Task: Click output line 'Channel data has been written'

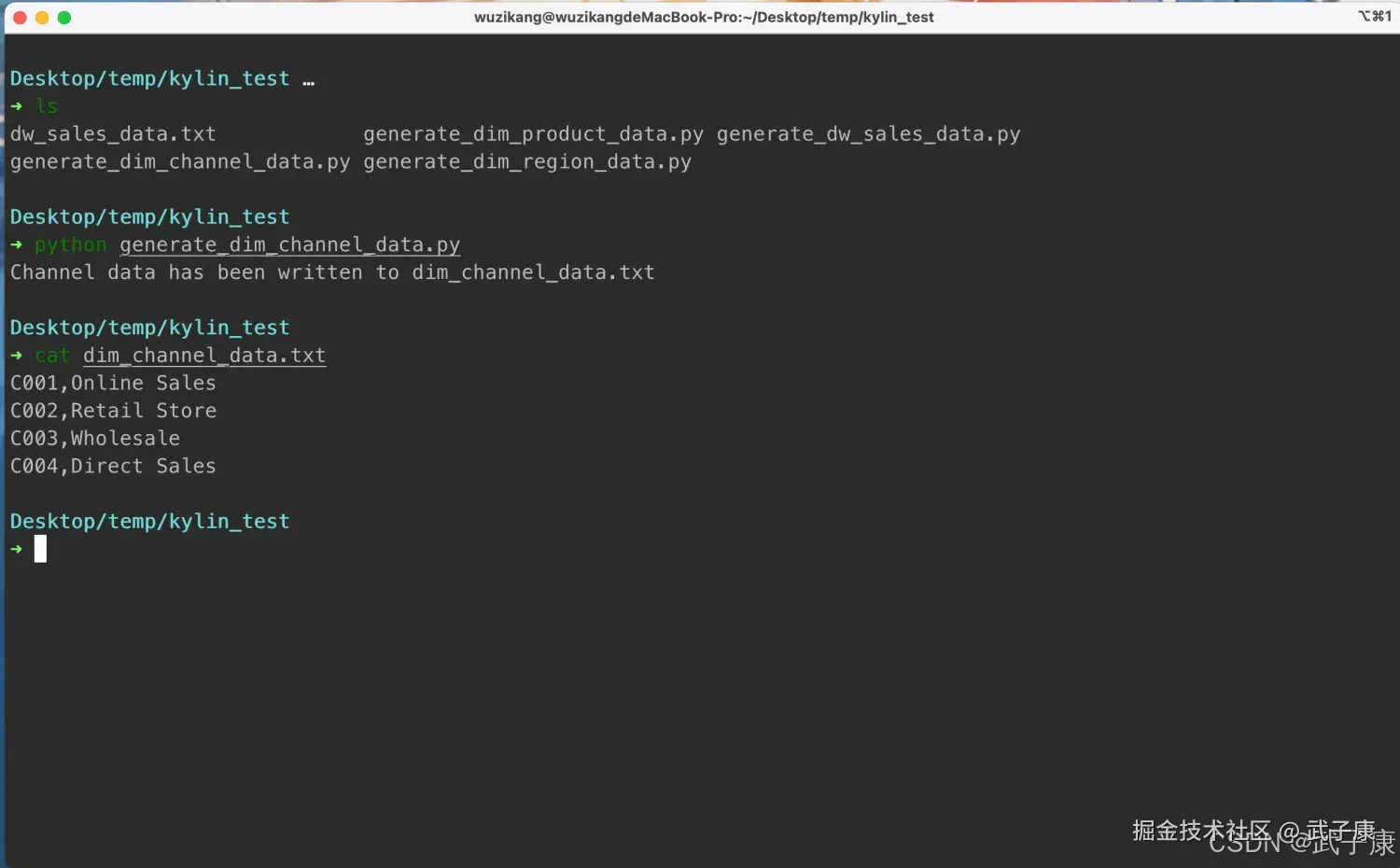Action: click(x=332, y=273)
